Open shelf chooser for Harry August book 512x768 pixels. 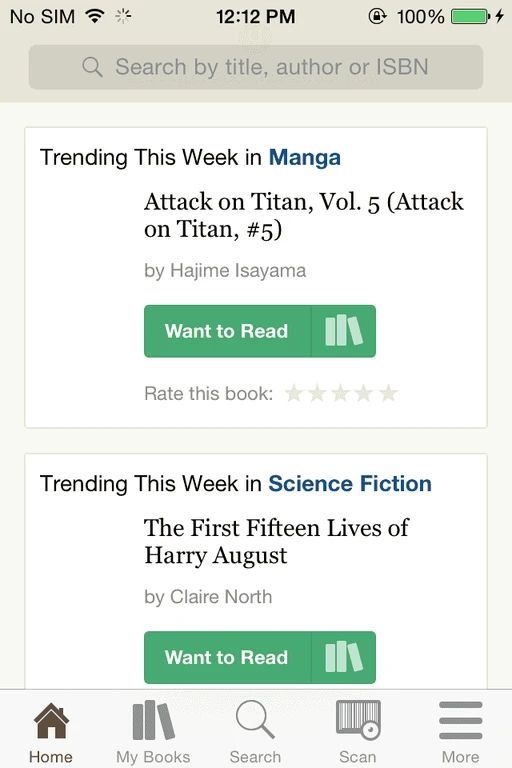coord(343,657)
